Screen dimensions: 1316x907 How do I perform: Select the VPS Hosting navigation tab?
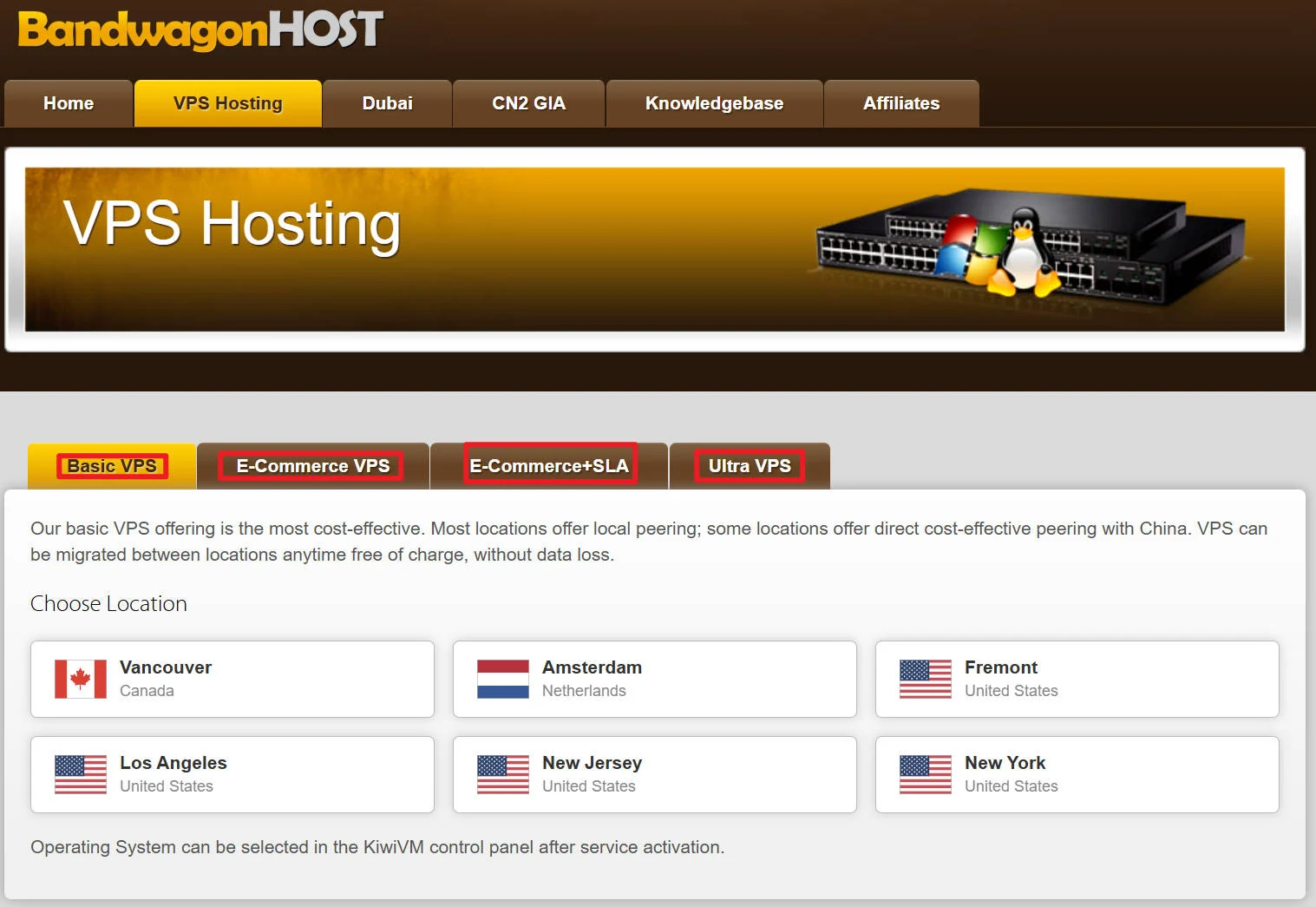point(228,103)
